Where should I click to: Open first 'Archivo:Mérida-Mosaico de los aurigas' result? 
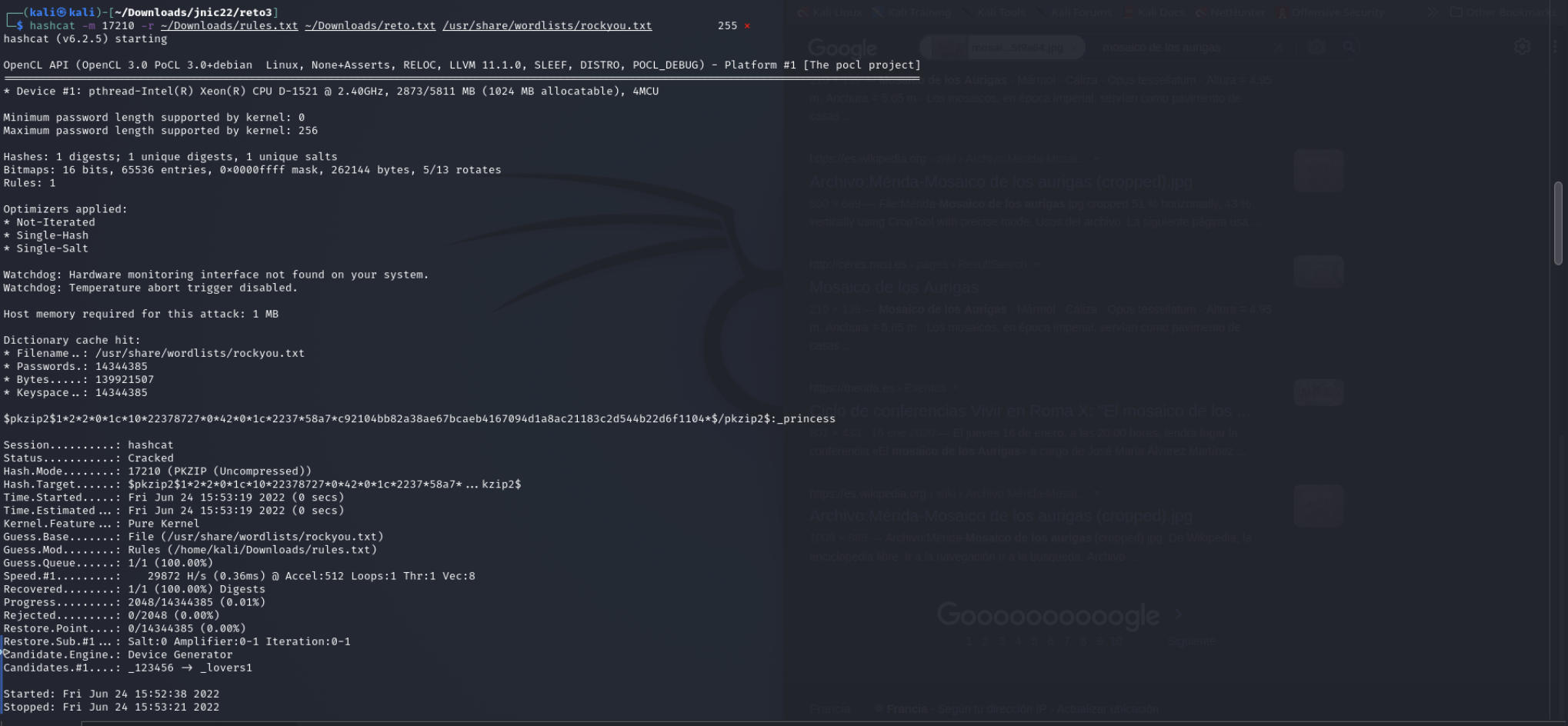[1000, 182]
